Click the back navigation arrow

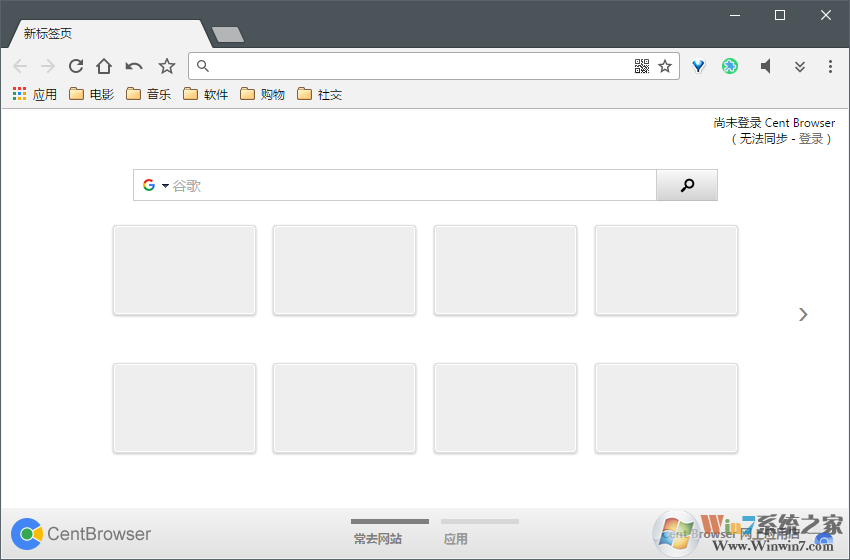pos(20,66)
